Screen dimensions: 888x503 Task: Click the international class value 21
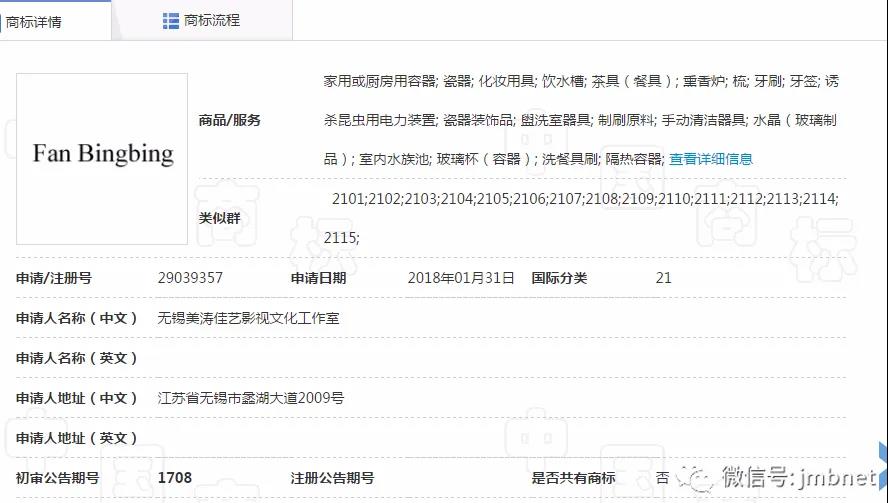point(664,278)
